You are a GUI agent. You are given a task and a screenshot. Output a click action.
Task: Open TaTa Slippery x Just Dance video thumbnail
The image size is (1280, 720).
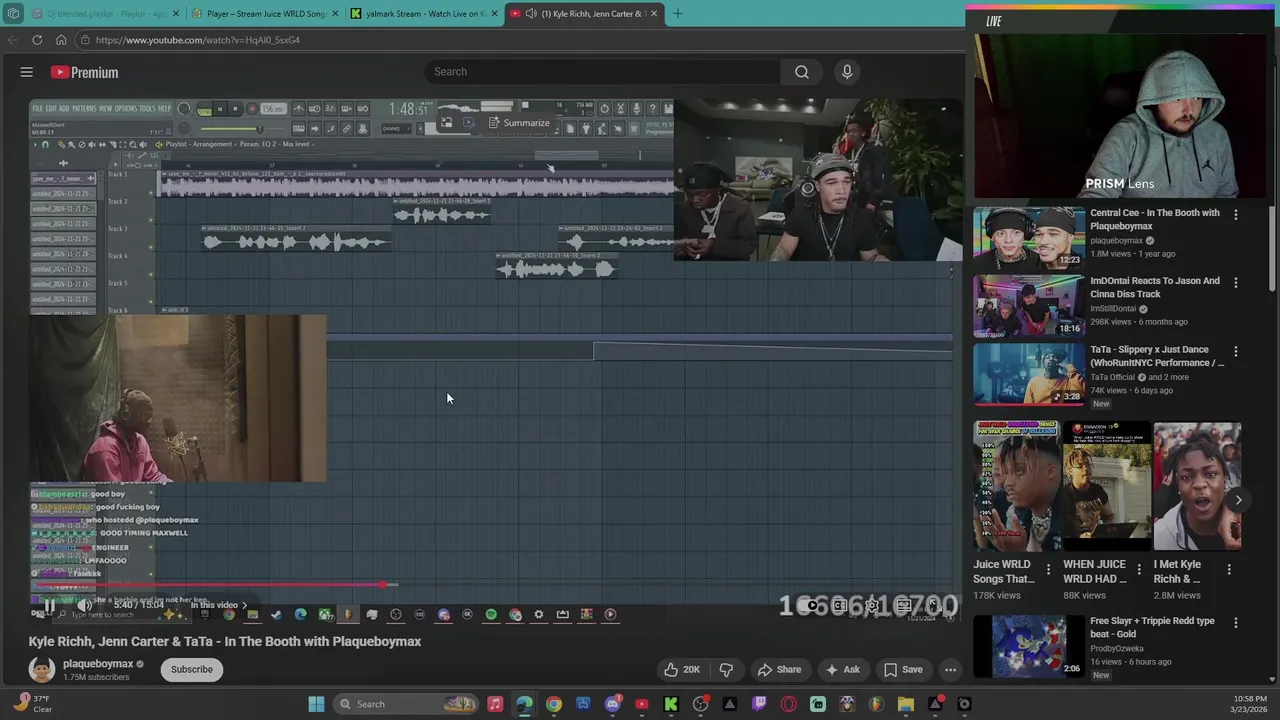1029,374
